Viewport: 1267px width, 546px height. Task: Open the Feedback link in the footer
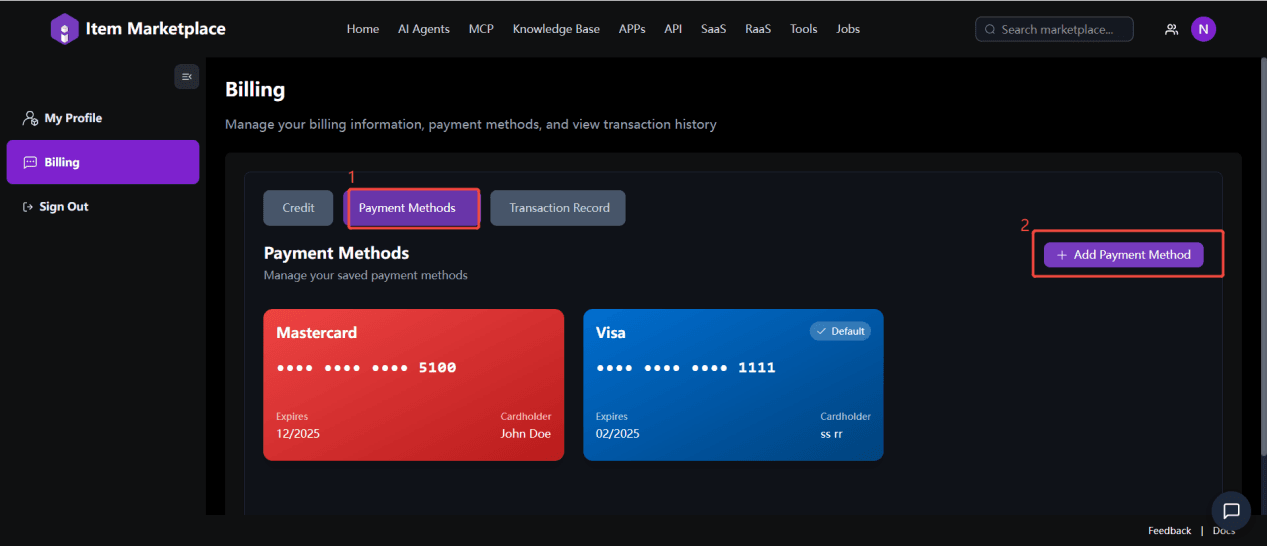click(x=1169, y=531)
